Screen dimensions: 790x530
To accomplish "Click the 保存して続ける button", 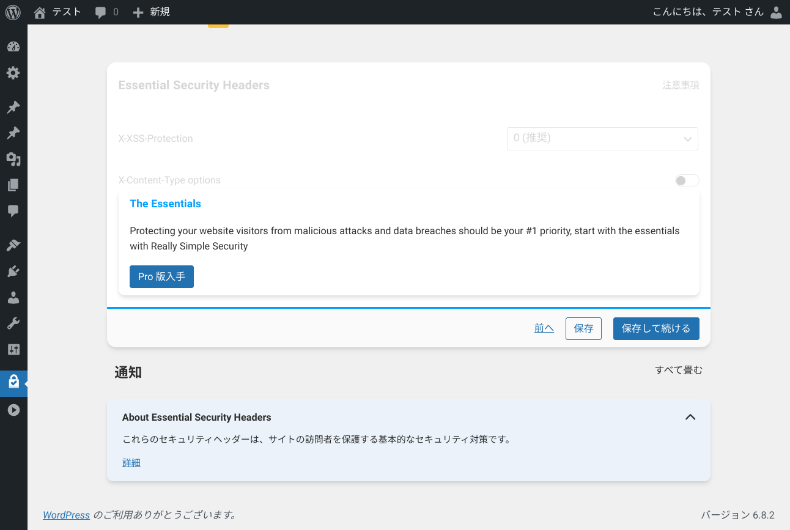I will coord(656,328).
